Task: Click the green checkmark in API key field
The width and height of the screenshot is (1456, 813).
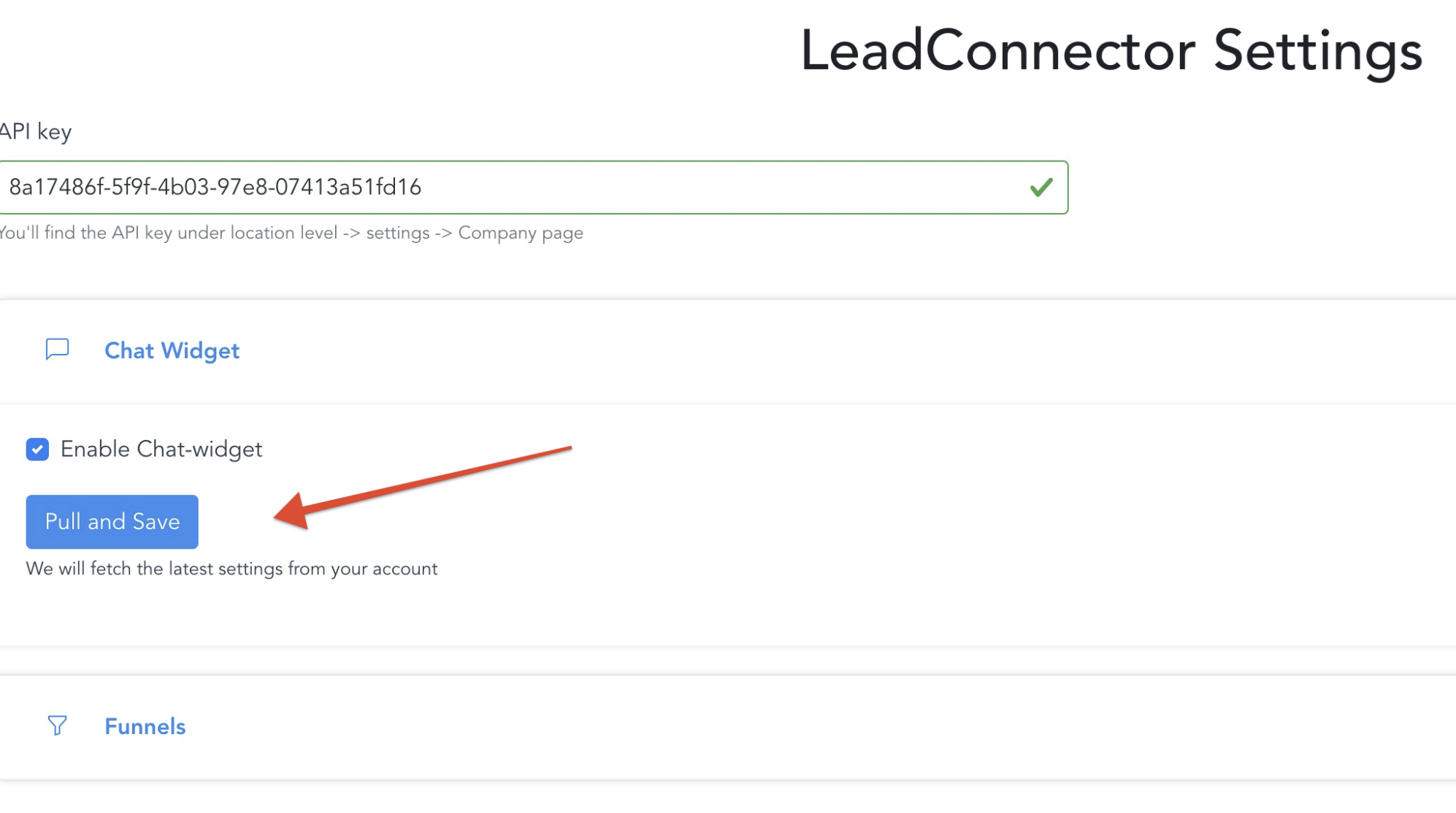Action: tap(1041, 188)
